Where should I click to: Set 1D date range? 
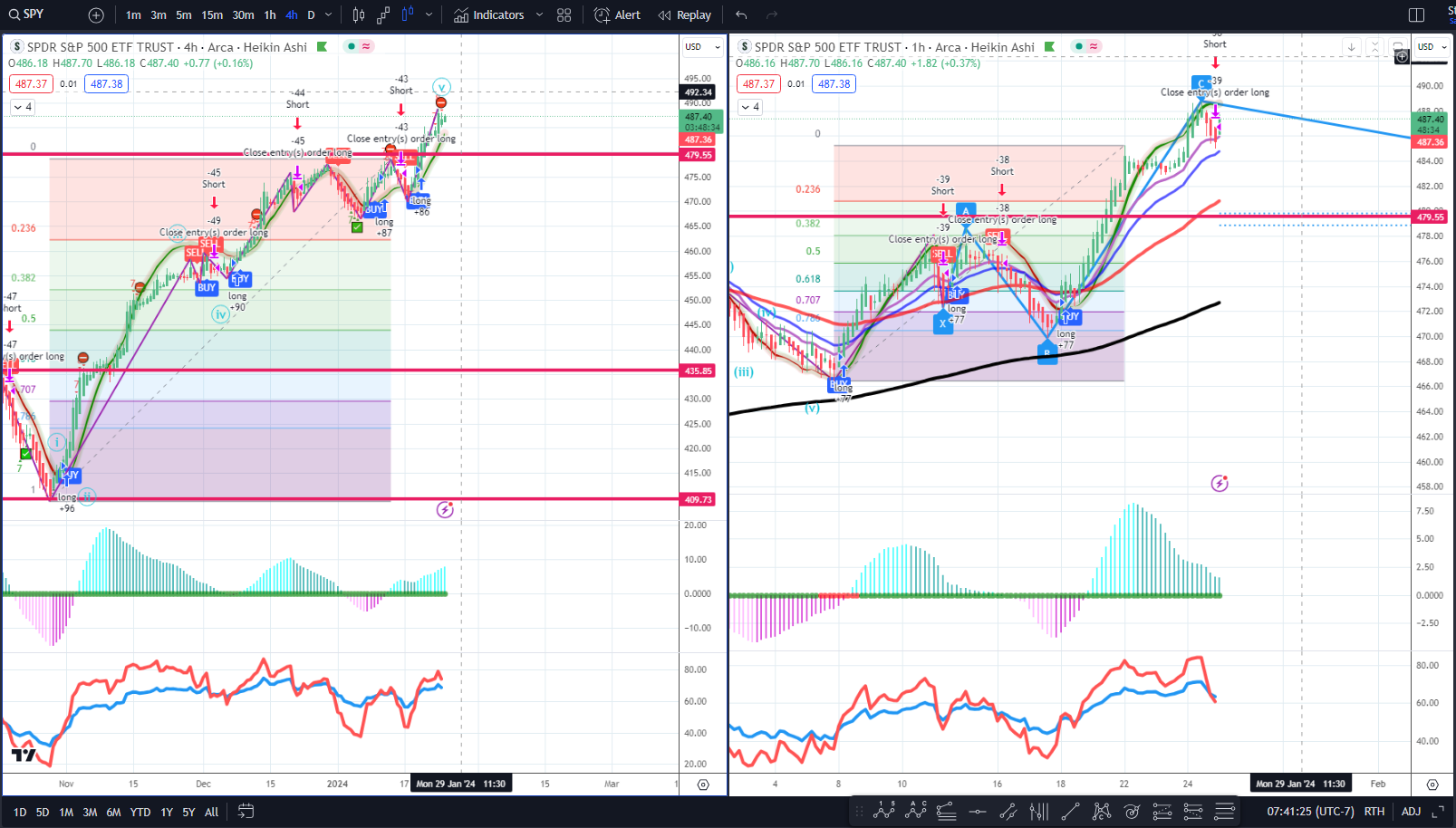[x=20, y=813]
